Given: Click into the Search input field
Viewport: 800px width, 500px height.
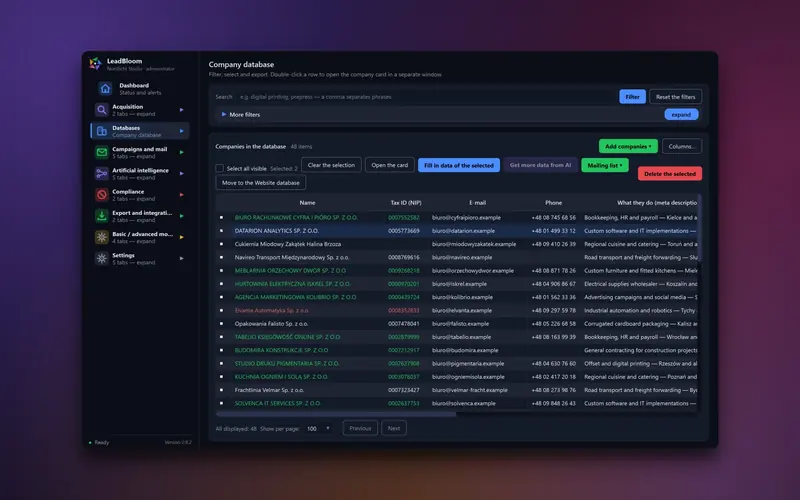Looking at the screenshot, I should [426, 96].
